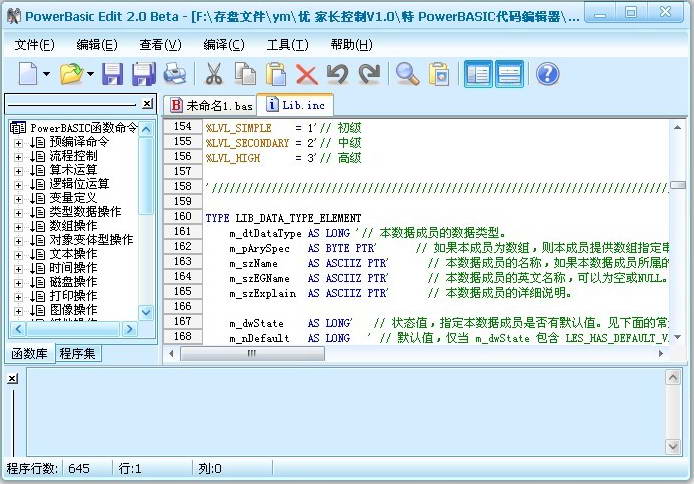
Task: Click the code editor scroll right arrow
Action: click(661, 353)
